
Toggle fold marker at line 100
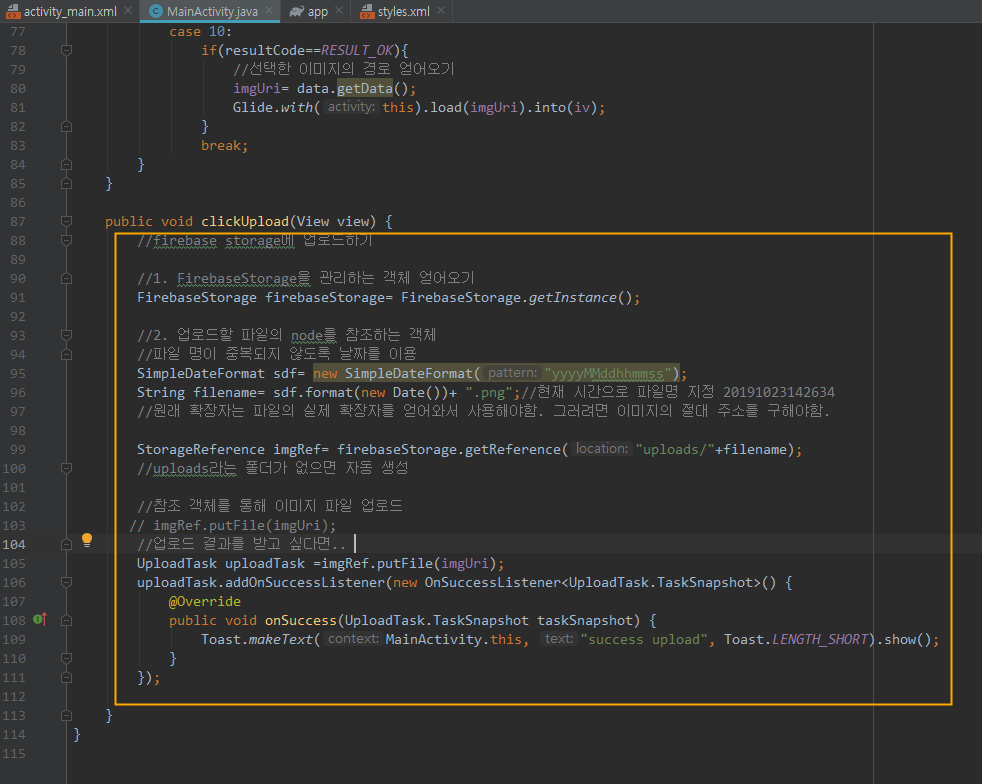click(x=66, y=468)
